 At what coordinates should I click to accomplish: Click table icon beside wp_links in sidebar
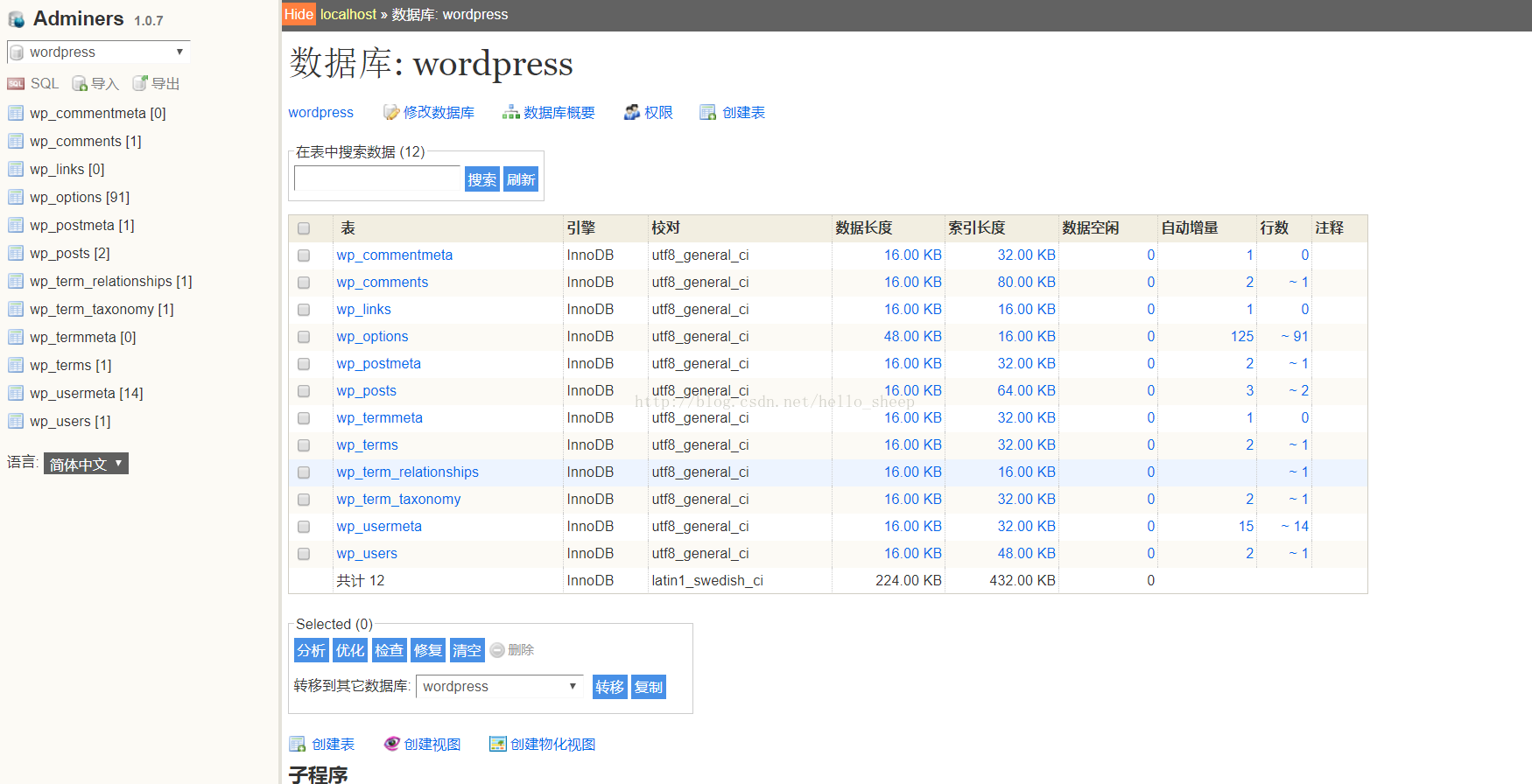click(16, 169)
